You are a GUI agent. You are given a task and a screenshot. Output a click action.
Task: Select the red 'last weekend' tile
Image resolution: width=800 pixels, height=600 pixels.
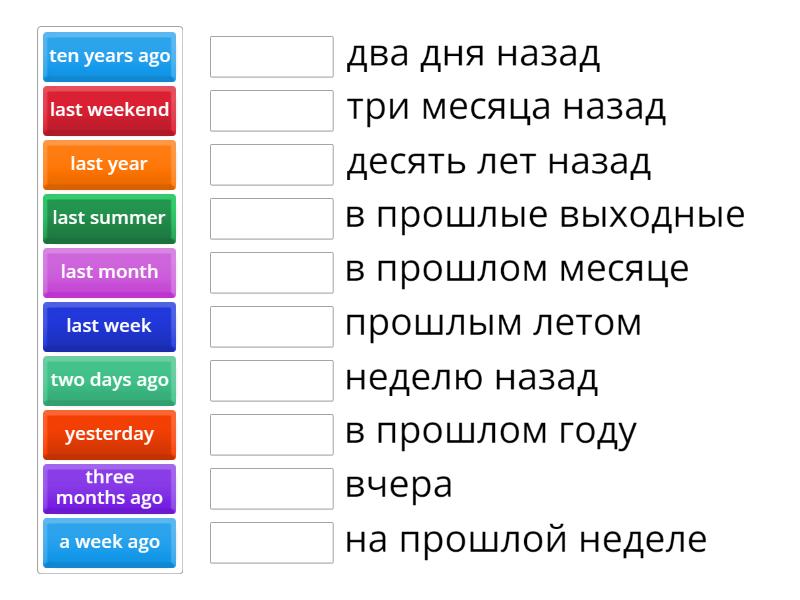(x=110, y=111)
